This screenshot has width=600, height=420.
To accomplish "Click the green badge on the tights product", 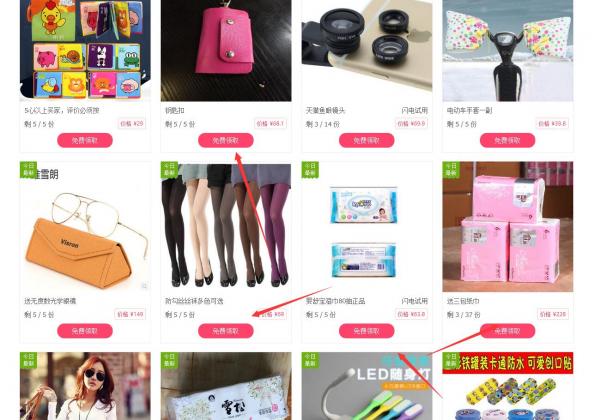I will (x=169, y=169).
